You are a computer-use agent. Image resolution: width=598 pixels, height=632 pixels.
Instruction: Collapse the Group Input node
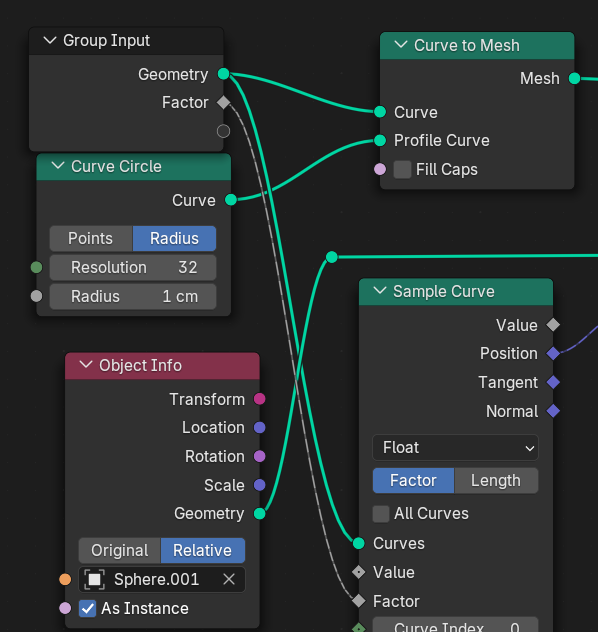pos(50,40)
